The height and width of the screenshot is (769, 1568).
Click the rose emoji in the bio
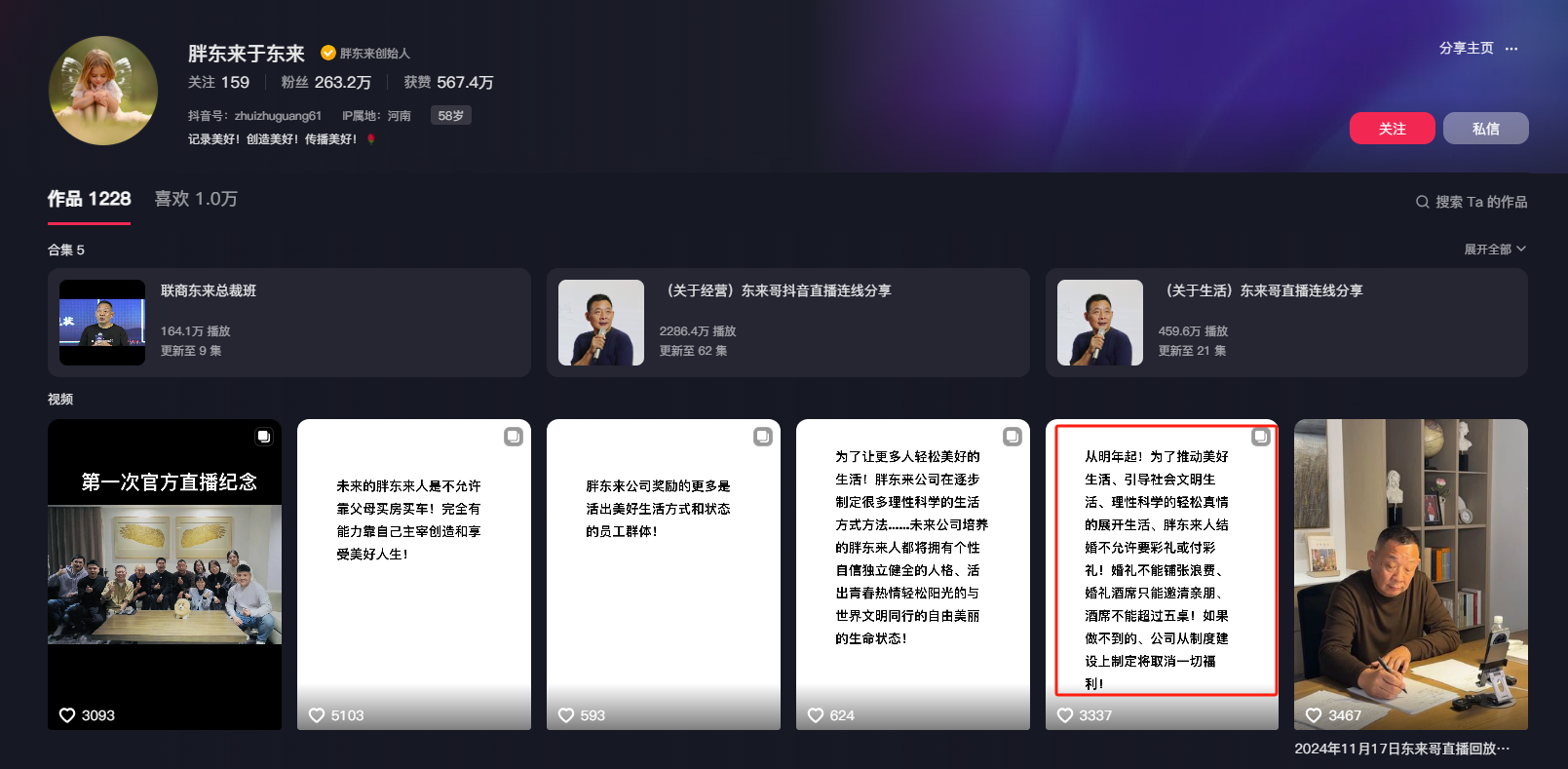tap(371, 139)
